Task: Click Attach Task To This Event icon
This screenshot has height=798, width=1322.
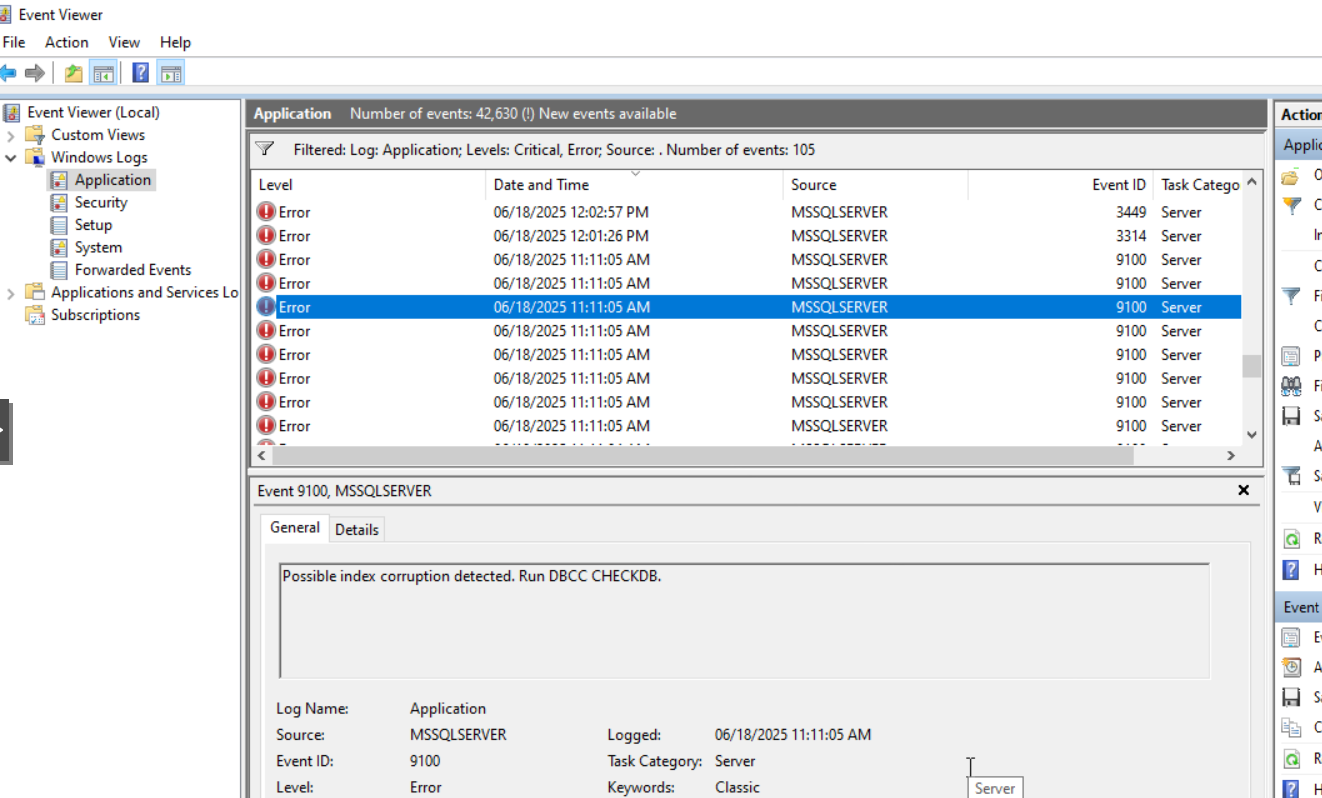Action: click(x=1291, y=667)
